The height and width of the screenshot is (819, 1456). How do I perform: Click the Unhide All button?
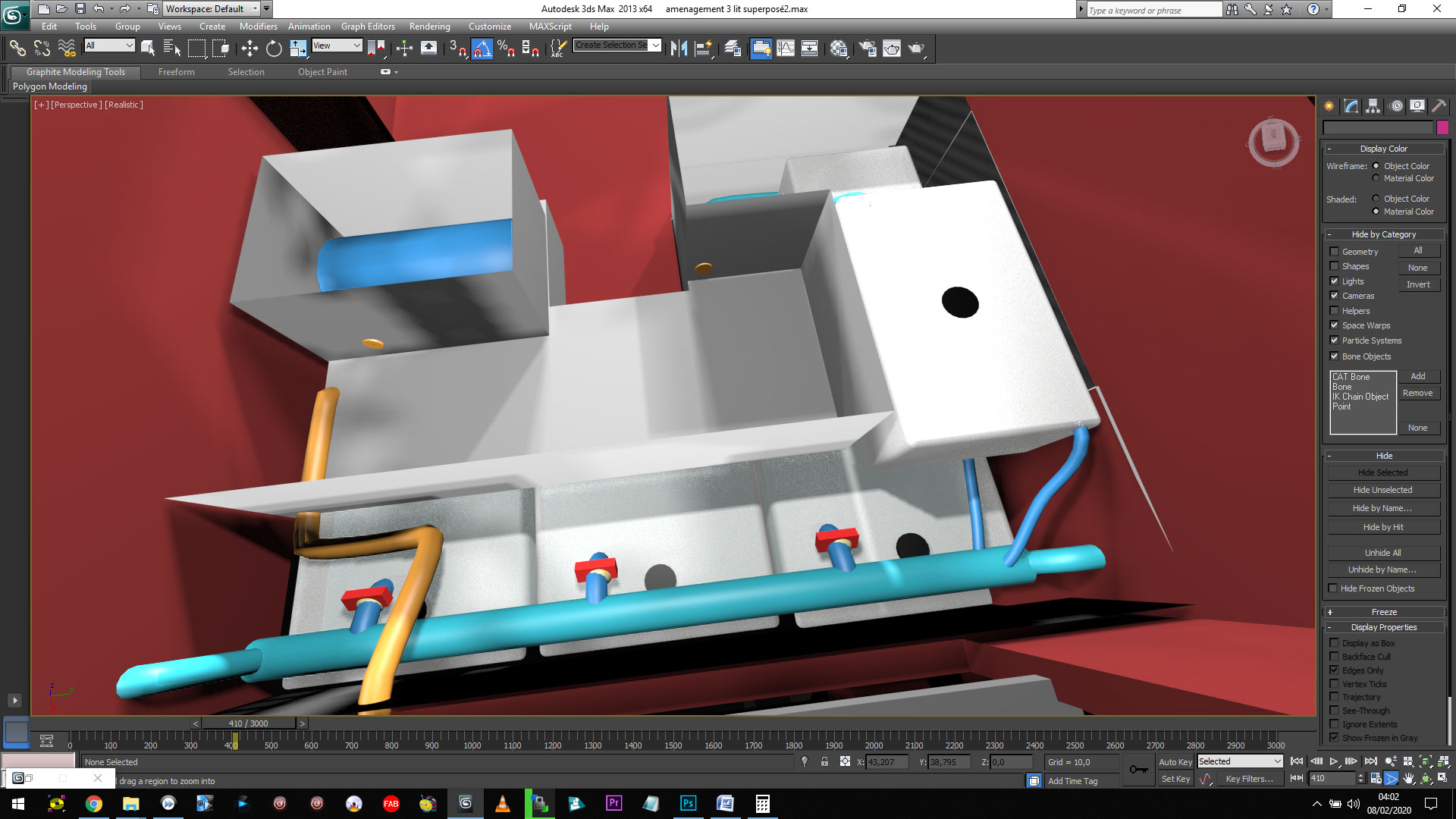point(1382,553)
